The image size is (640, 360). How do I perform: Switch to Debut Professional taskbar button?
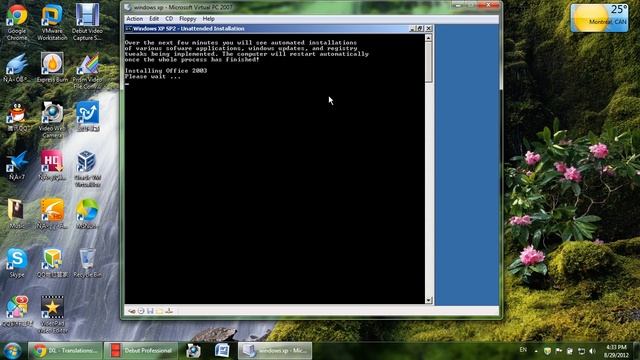(x=141, y=351)
